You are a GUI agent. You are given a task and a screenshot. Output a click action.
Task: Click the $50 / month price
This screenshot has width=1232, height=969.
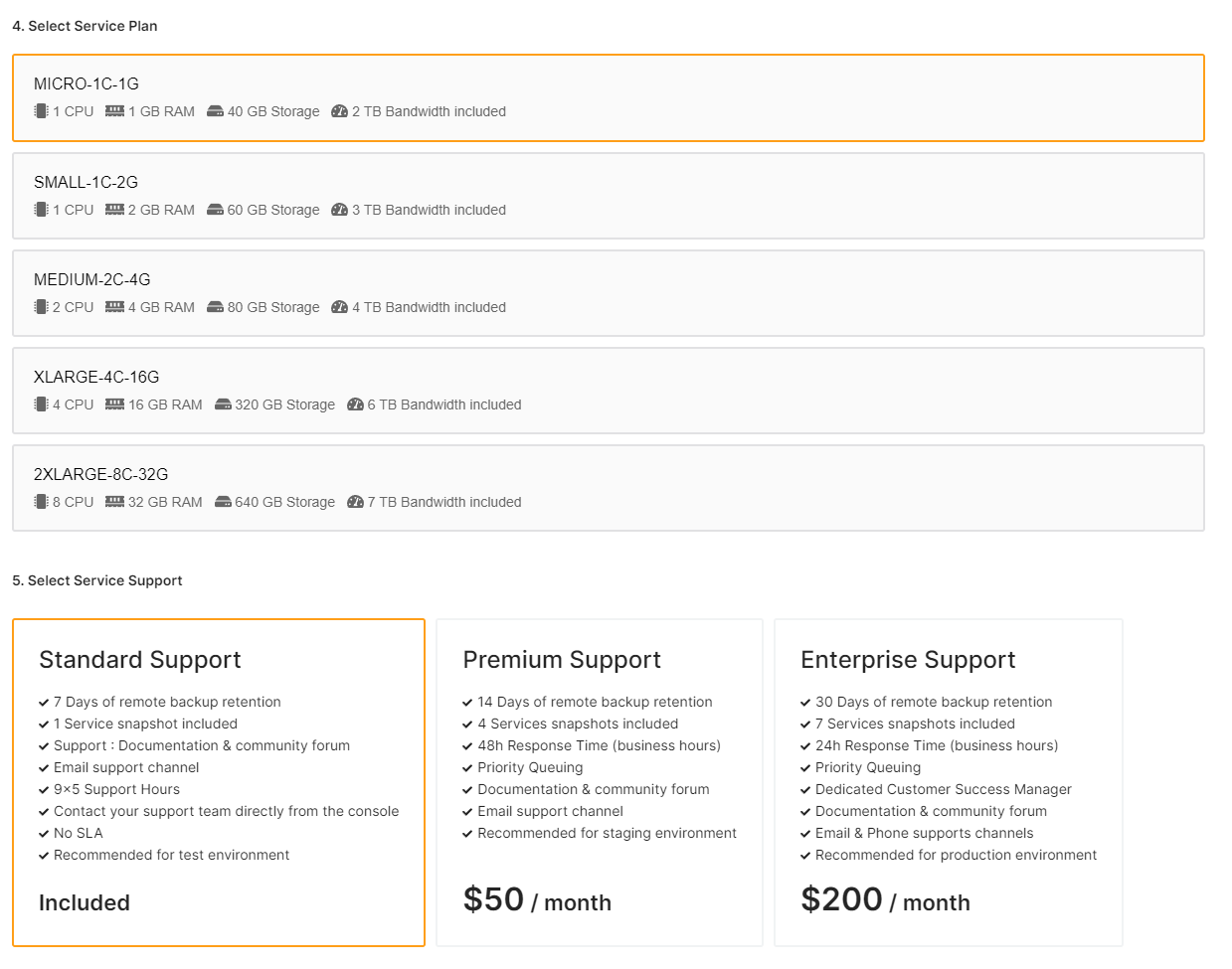coord(537,900)
